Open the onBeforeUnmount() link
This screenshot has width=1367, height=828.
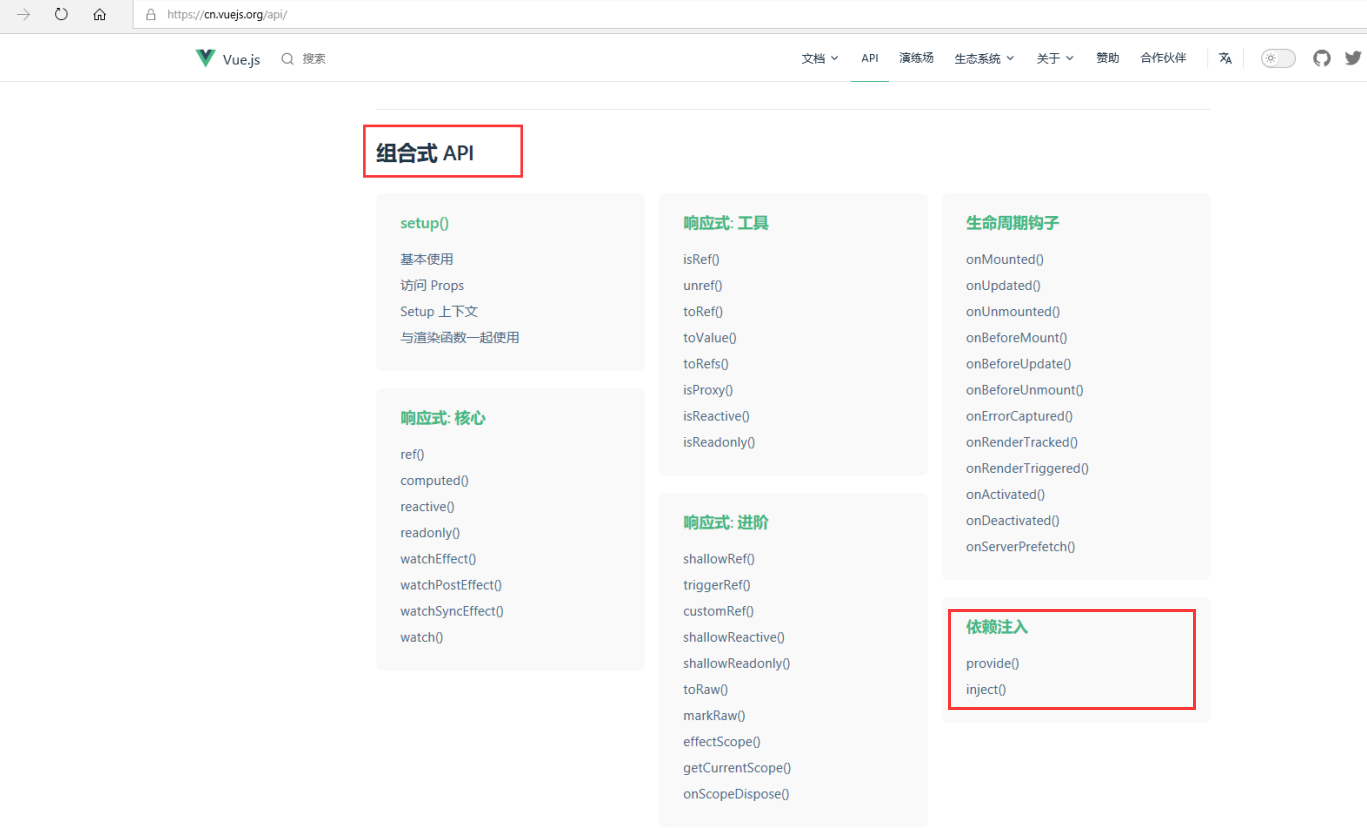tap(1025, 389)
